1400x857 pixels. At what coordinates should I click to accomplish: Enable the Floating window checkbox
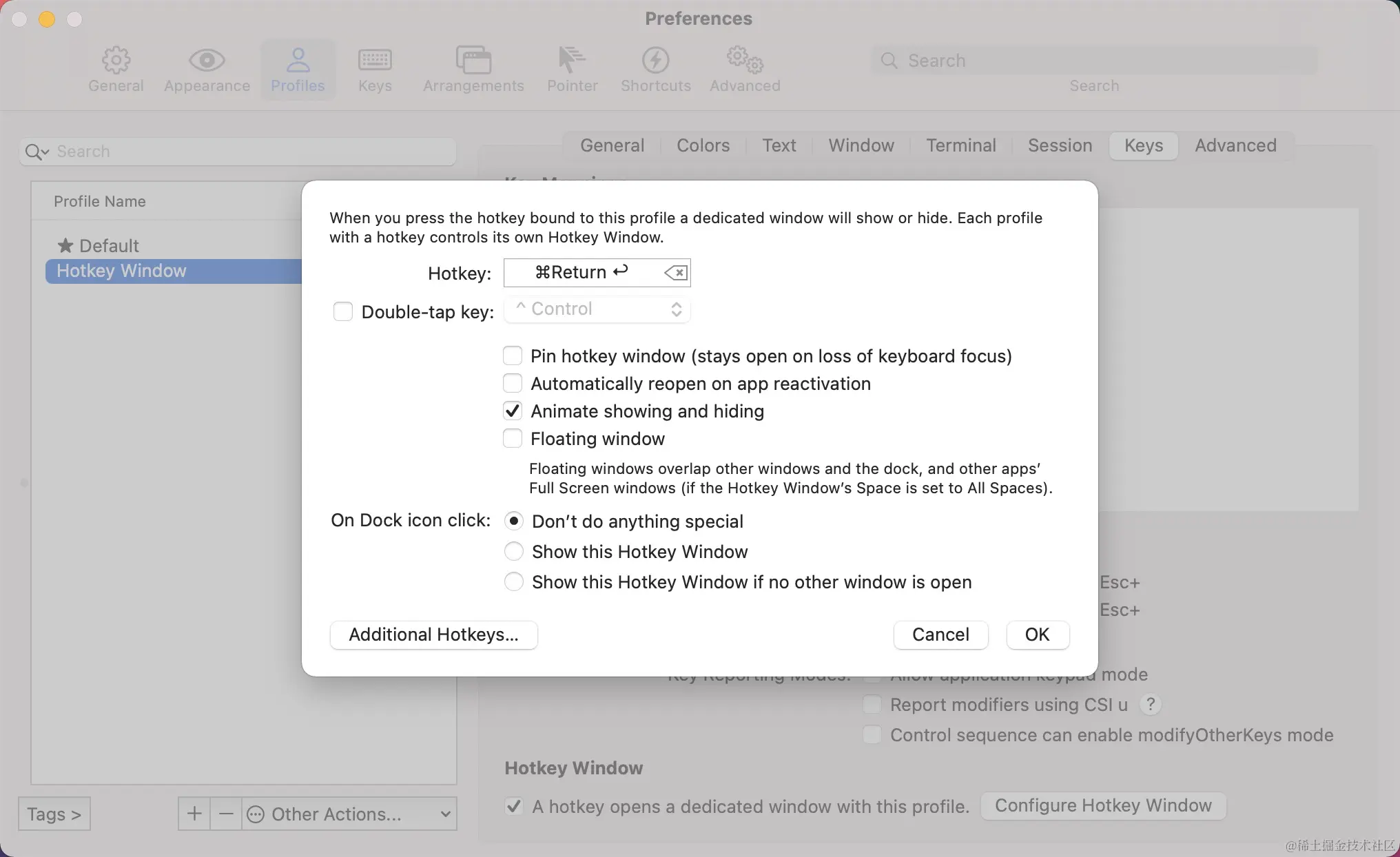[513, 439]
